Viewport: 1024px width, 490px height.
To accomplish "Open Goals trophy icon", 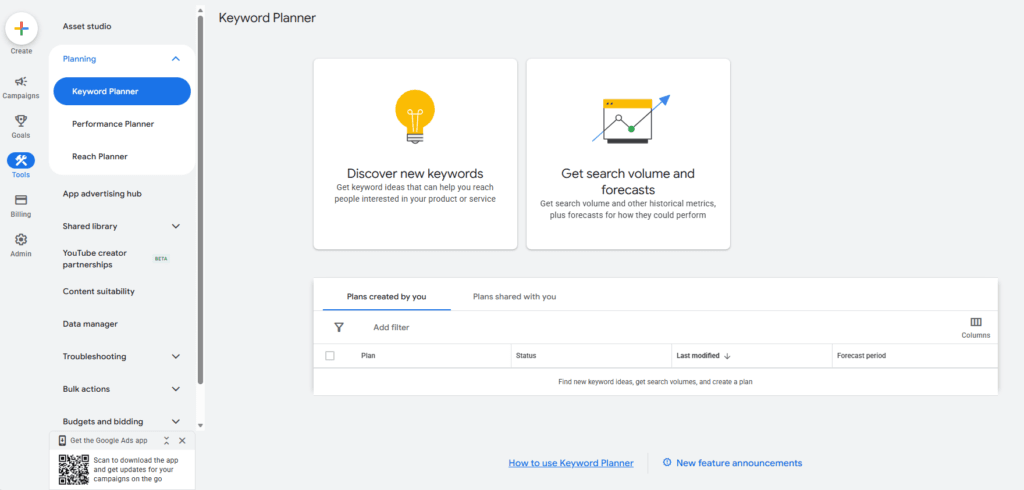I will point(21,121).
